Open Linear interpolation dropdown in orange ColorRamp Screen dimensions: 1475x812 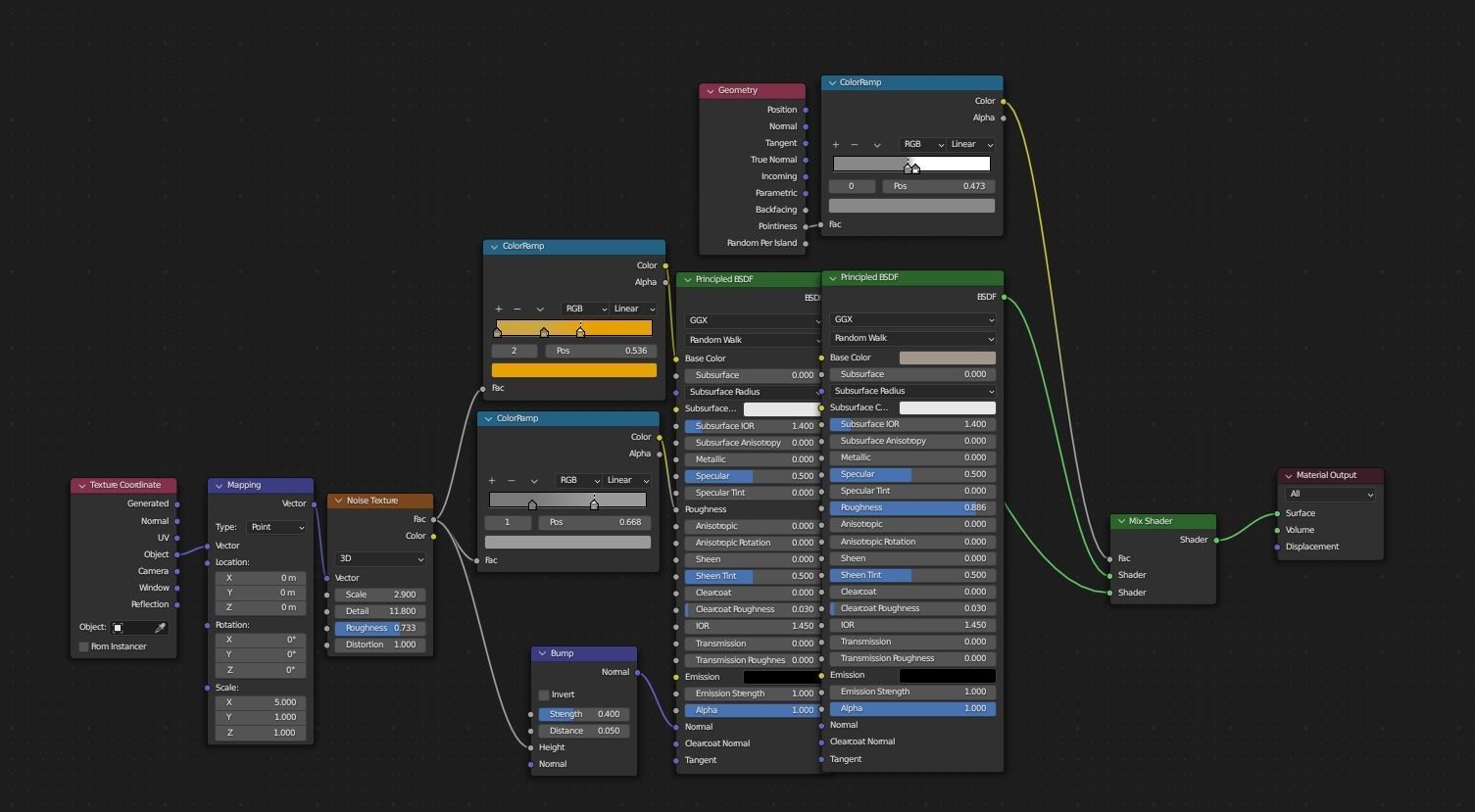click(x=634, y=309)
